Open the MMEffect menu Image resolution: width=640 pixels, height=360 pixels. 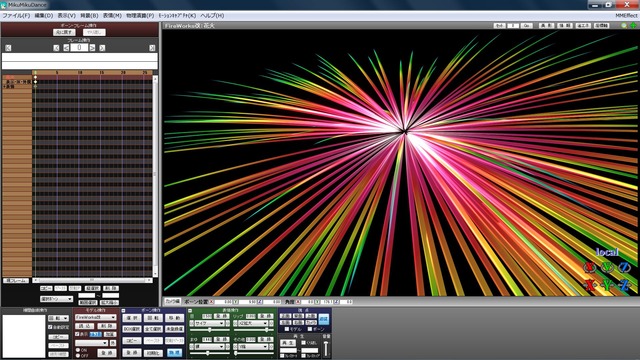click(x=626, y=16)
